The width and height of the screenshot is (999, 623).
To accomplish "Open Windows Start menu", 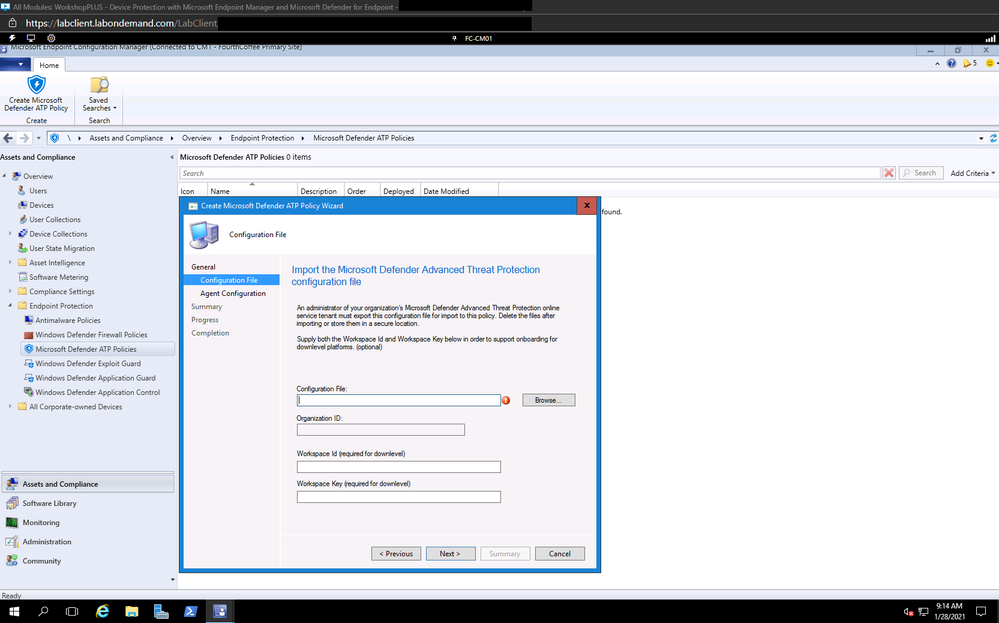I will click(13, 612).
